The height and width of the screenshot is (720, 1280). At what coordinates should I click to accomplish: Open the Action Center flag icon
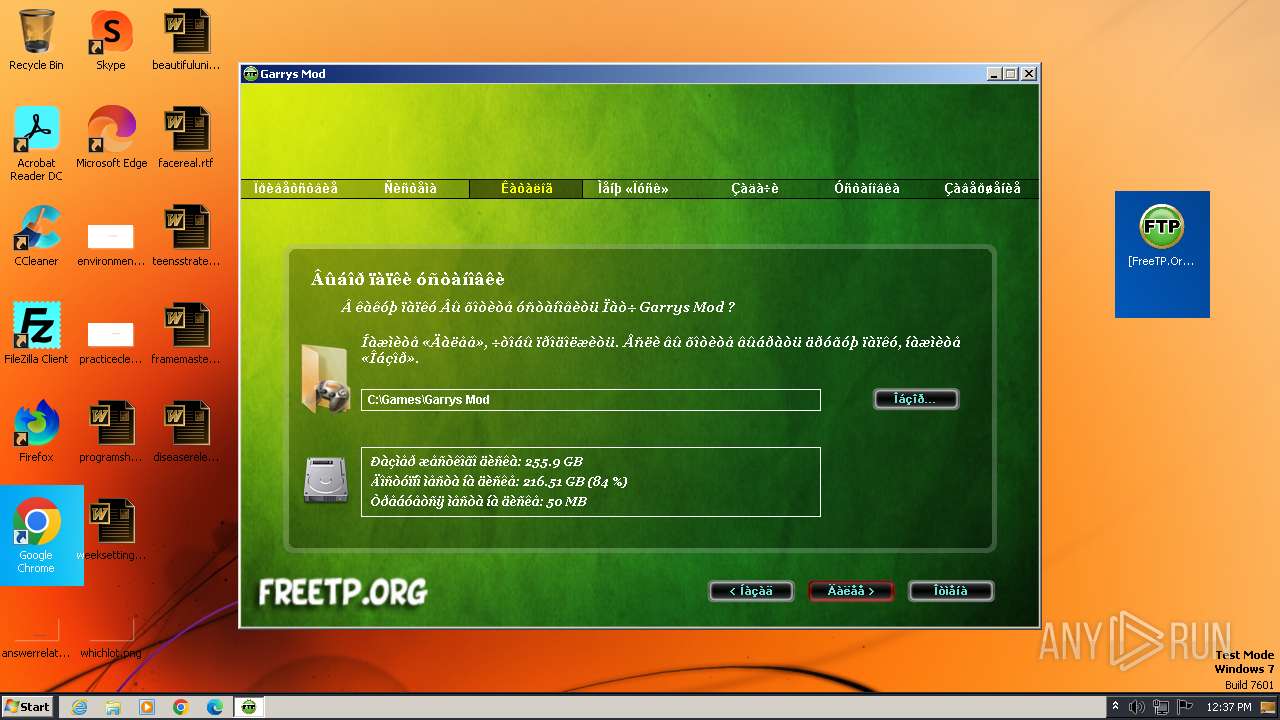(x=1183, y=707)
